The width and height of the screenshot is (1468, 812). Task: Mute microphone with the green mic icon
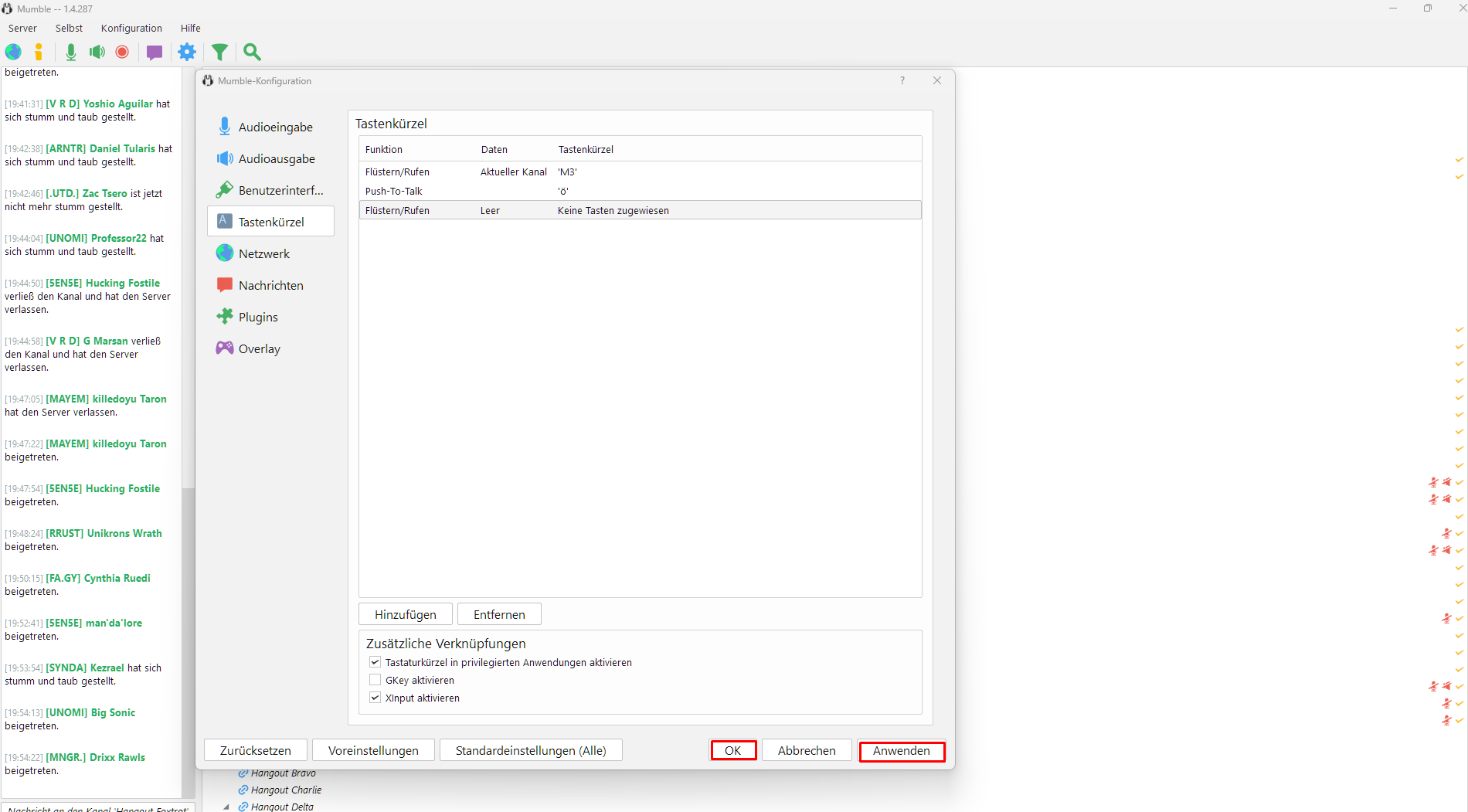coord(71,52)
